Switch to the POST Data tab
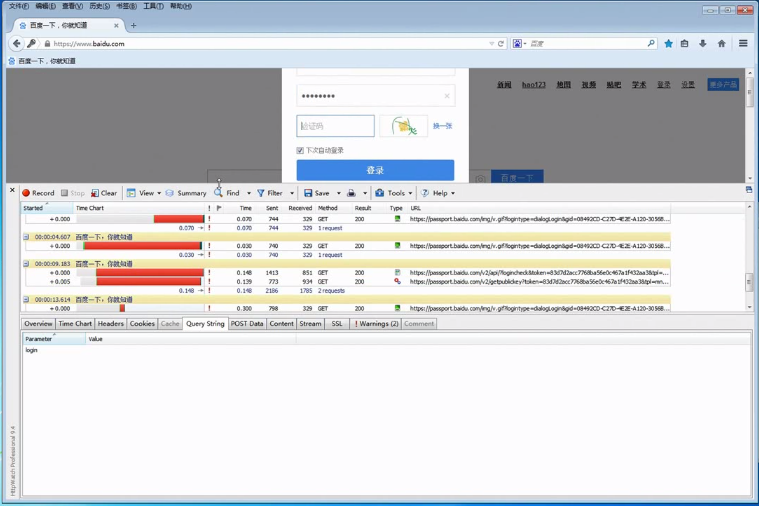 pyautogui.click(x=247, y=324)
